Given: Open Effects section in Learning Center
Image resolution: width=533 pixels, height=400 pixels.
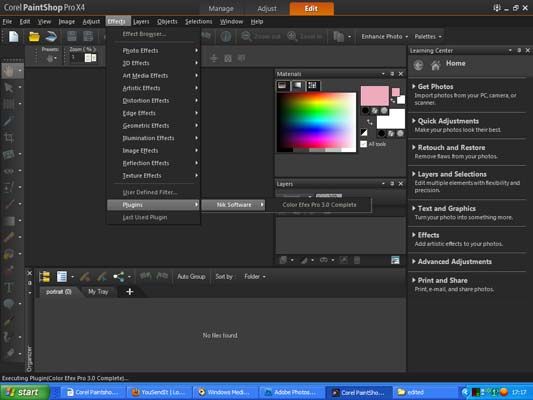Looking at the screenshot, I should click(428, 235).
